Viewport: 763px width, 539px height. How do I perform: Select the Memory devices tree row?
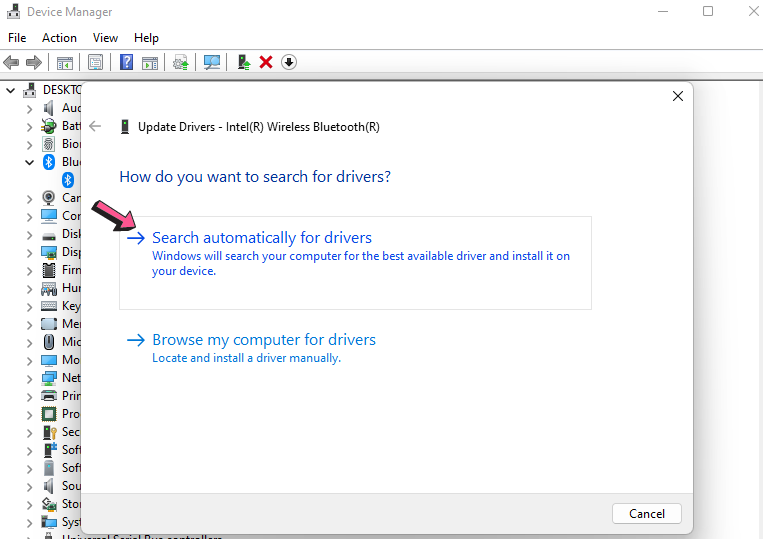tap(61, 324)
